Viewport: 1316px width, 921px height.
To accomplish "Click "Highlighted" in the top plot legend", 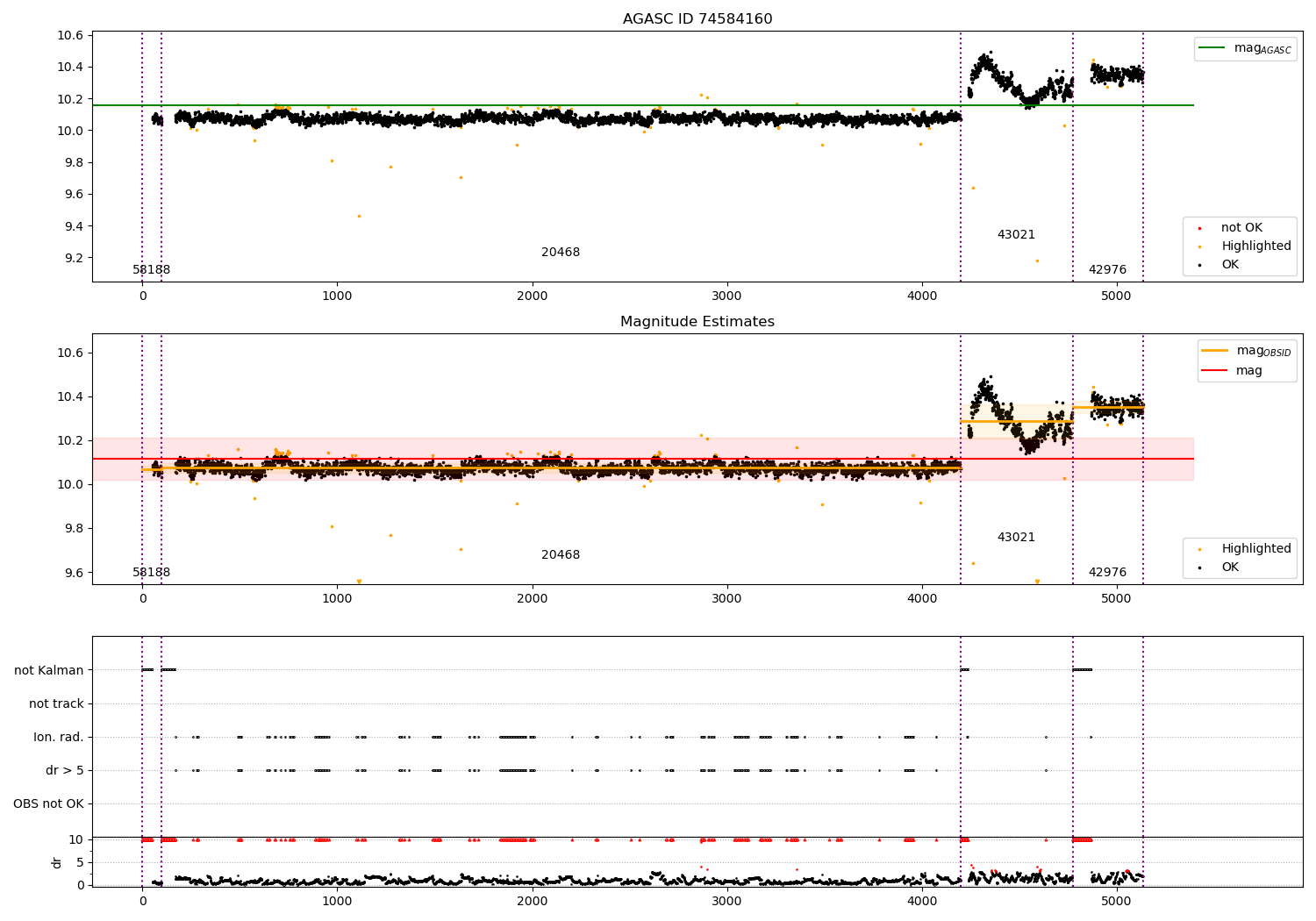I will 1256,246.
